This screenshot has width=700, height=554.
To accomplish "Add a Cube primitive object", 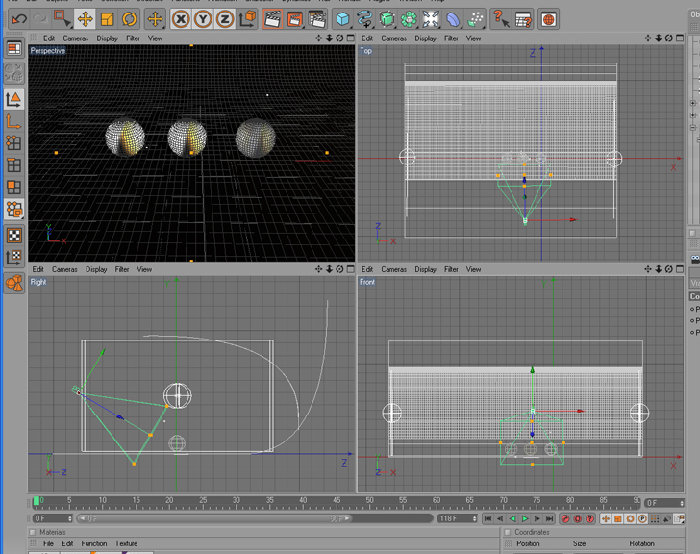I will point(342,19).
